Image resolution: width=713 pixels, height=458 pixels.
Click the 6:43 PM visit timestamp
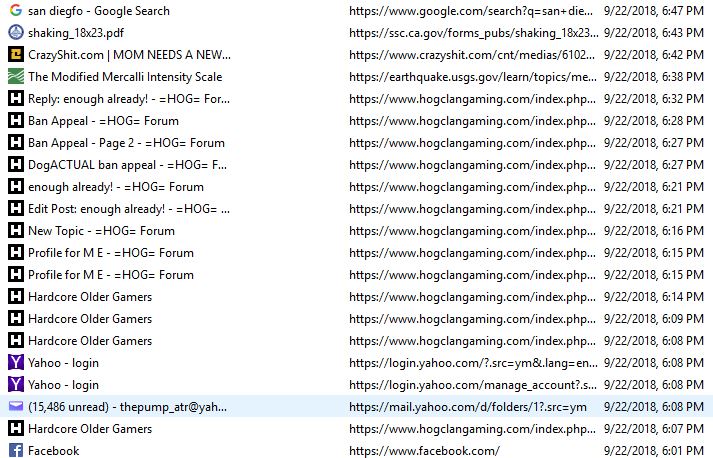pyautogui.click(x=654, y=33)
